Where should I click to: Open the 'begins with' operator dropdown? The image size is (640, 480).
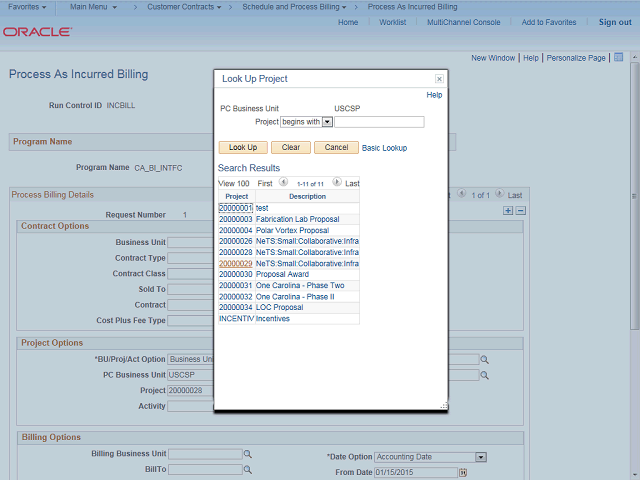coord(327,122)
